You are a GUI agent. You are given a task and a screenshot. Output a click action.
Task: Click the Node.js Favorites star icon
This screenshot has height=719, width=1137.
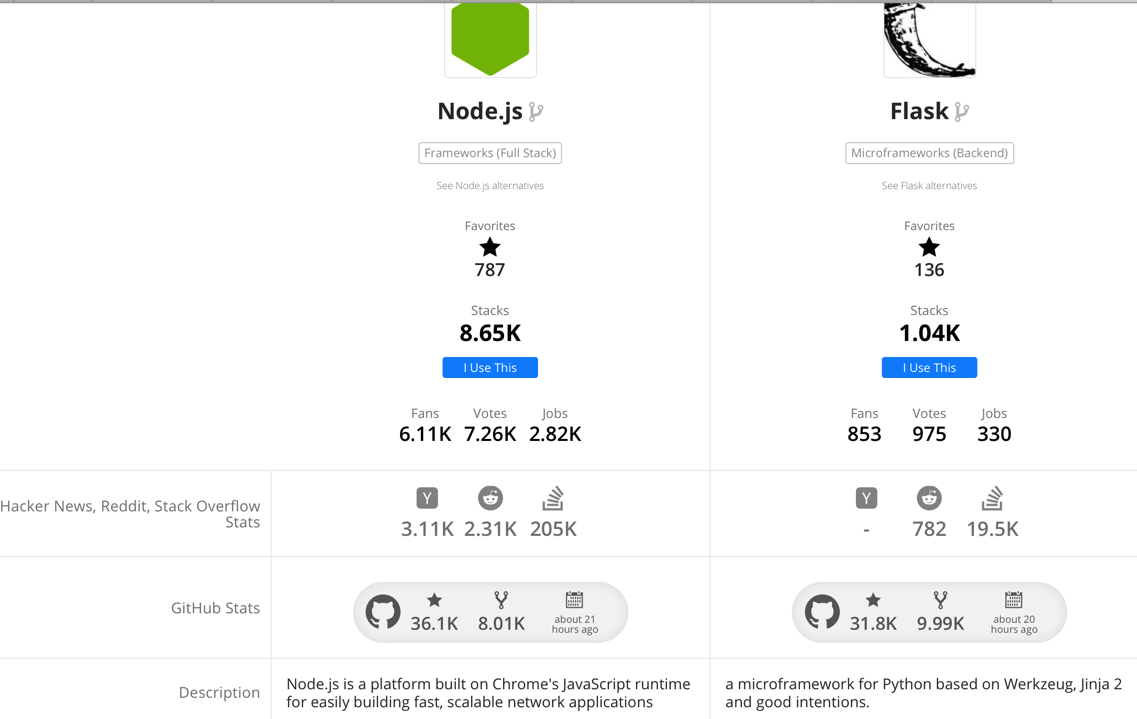pyautogui.click(x=490, y=247)
